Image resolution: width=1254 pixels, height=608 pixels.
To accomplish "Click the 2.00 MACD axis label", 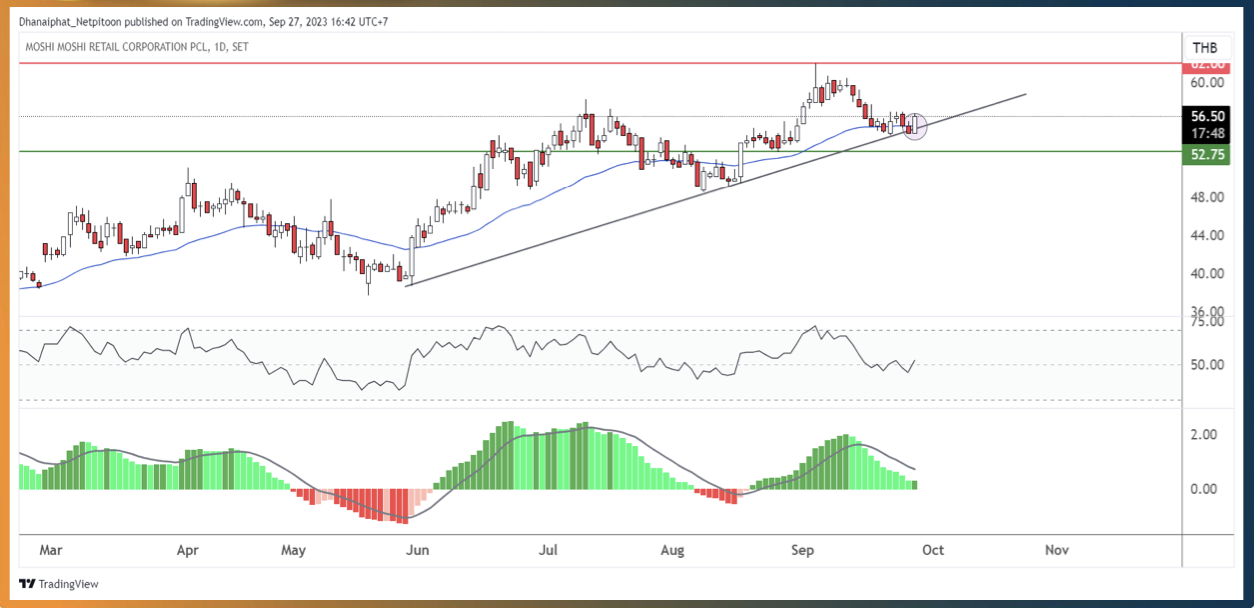I will pyautogui.click(x=1204, y=434).
